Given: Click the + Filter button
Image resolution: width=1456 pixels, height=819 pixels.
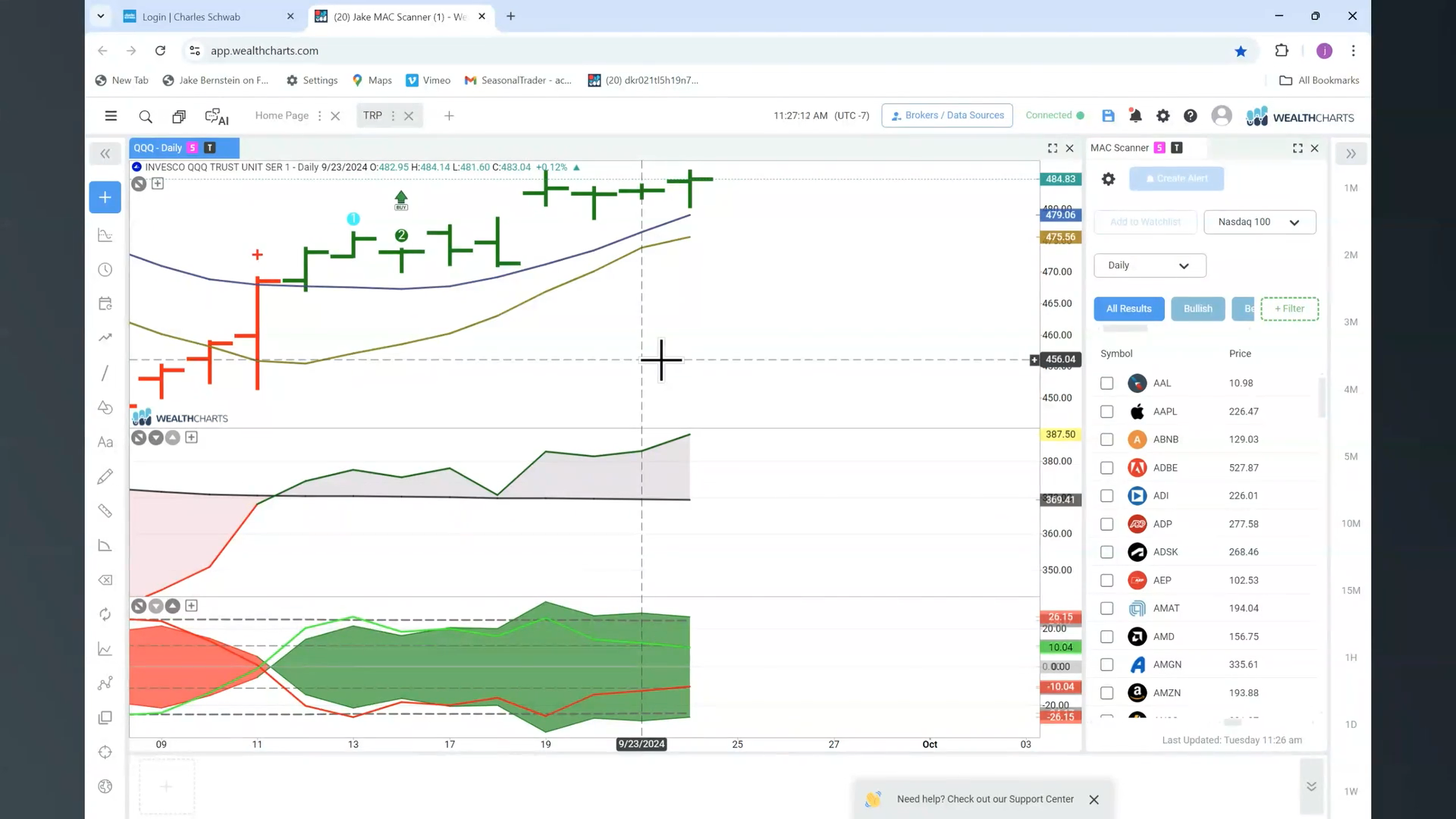Looking at the screenshot, I should [x=1289, y=309].
